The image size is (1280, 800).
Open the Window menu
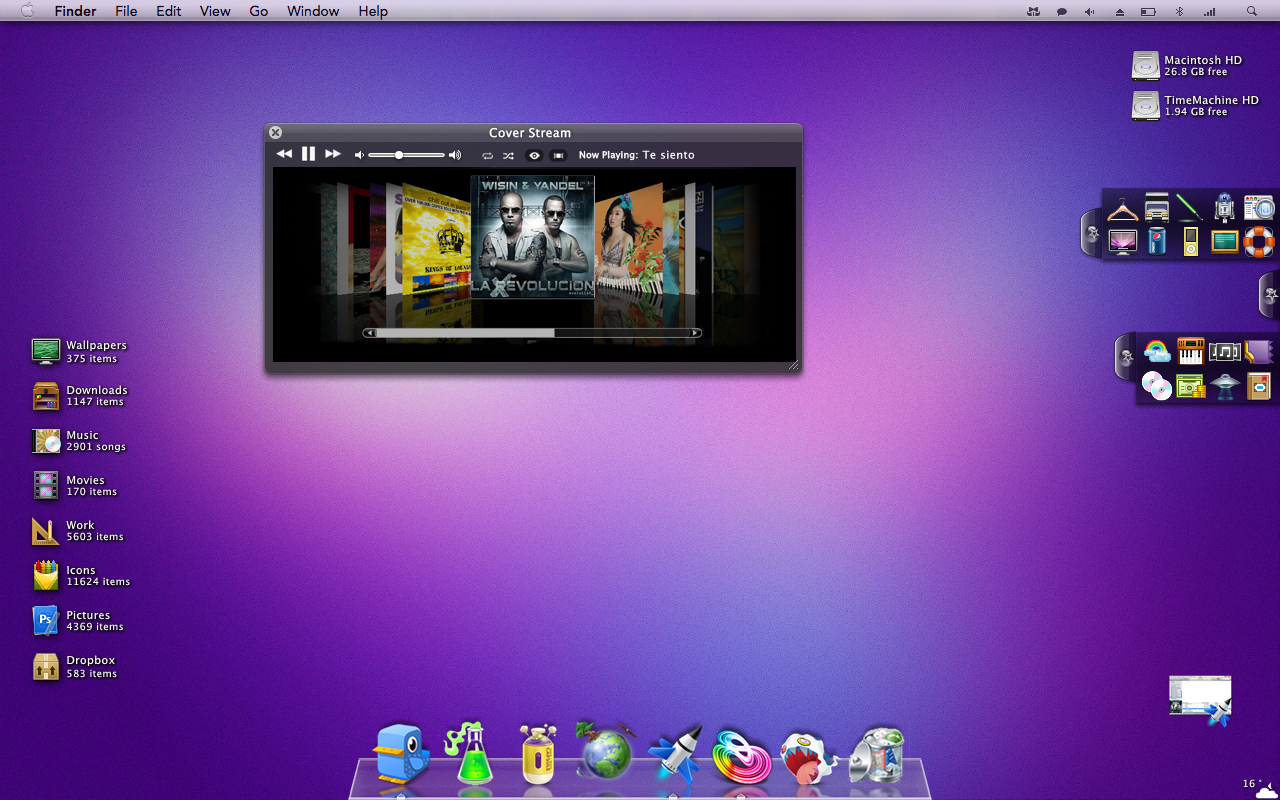point(313,11)
